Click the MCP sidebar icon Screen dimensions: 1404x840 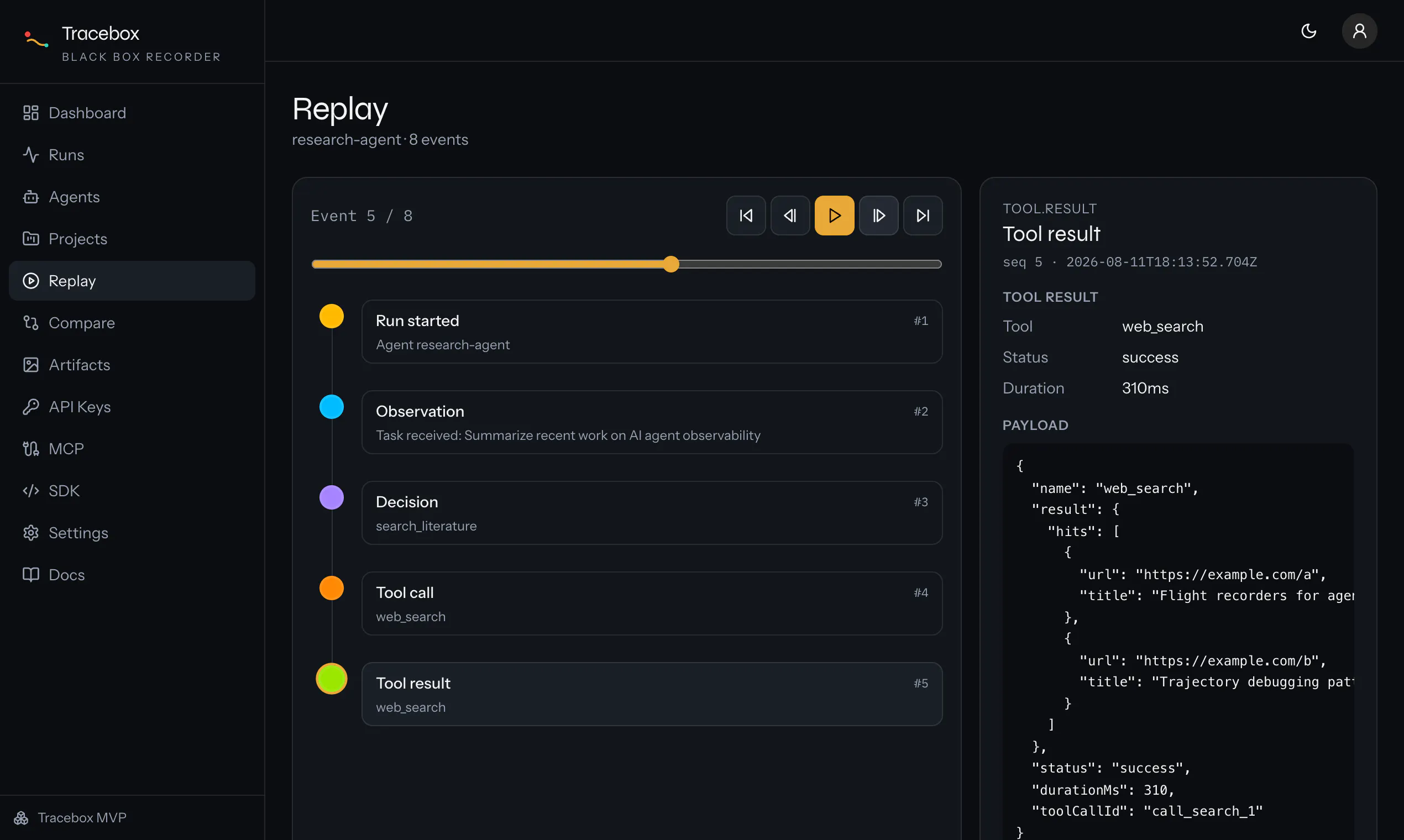point(30,448)
